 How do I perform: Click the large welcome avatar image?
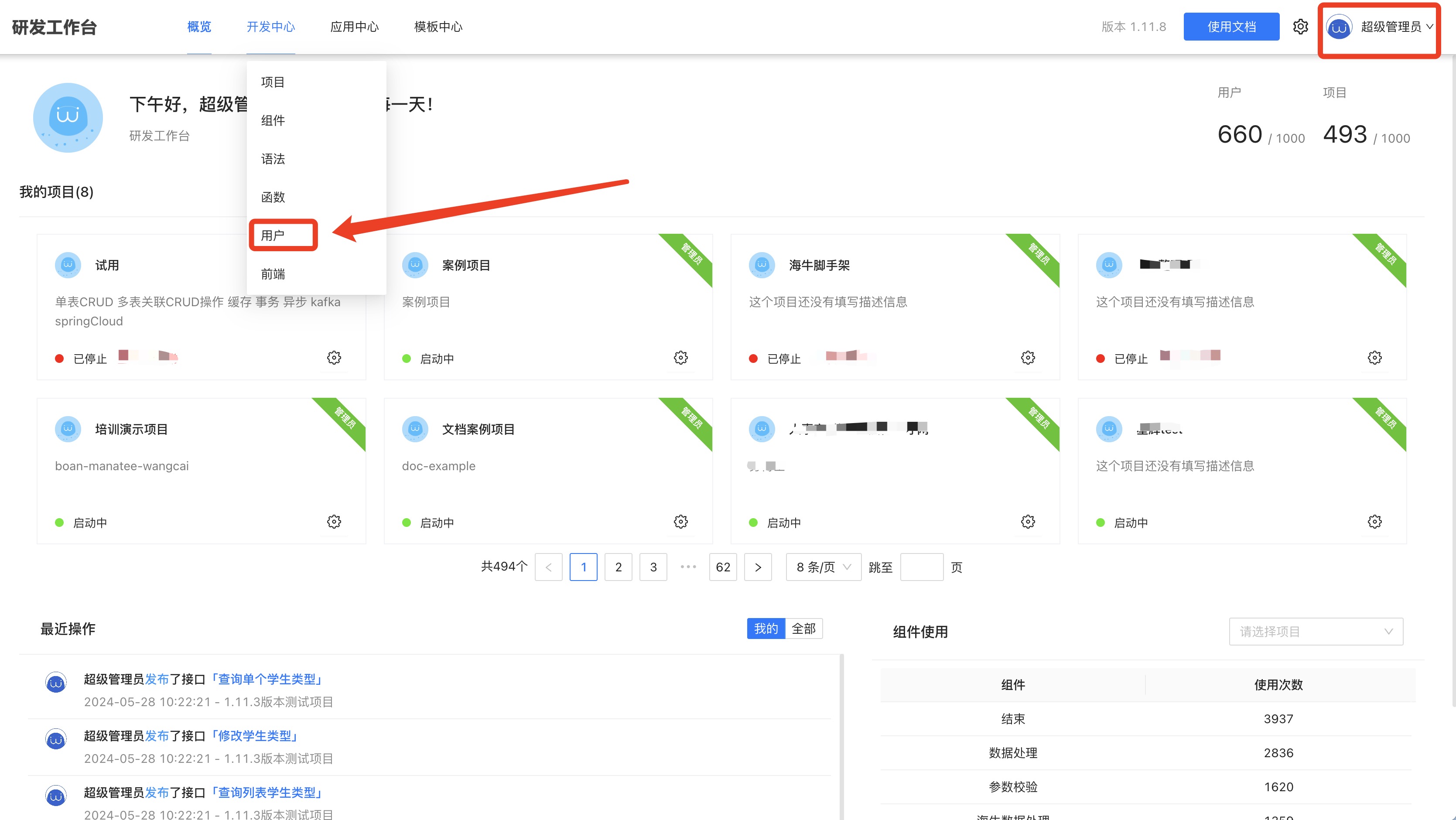(x=68, y=117)
